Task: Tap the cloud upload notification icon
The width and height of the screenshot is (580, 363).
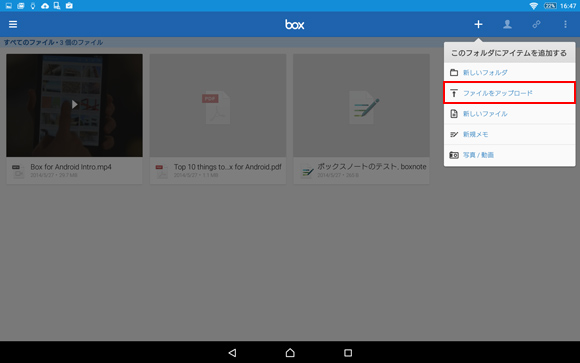Action: [x=45, y=6]
